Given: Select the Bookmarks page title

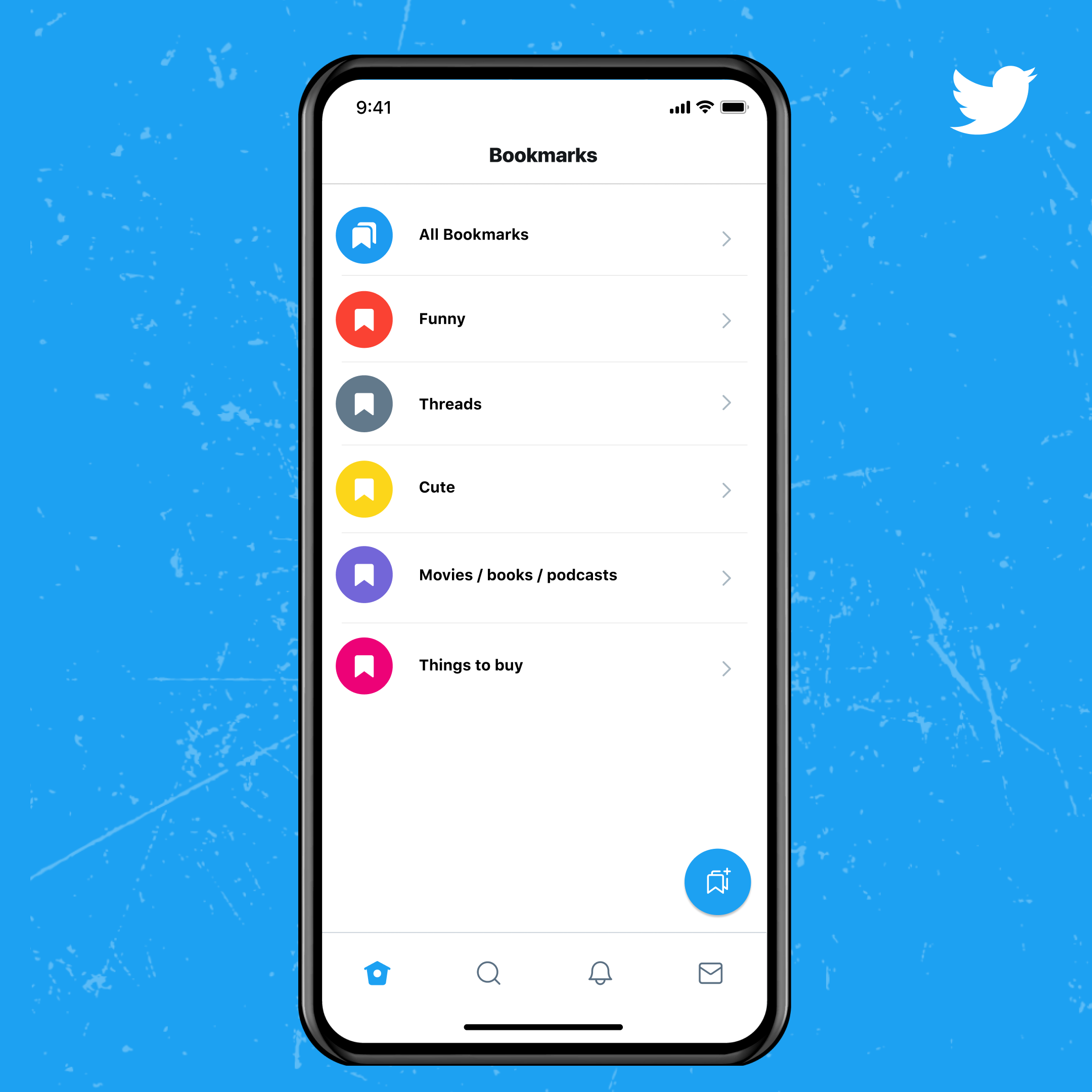Looking at the screenshot, I should (546, 154).
